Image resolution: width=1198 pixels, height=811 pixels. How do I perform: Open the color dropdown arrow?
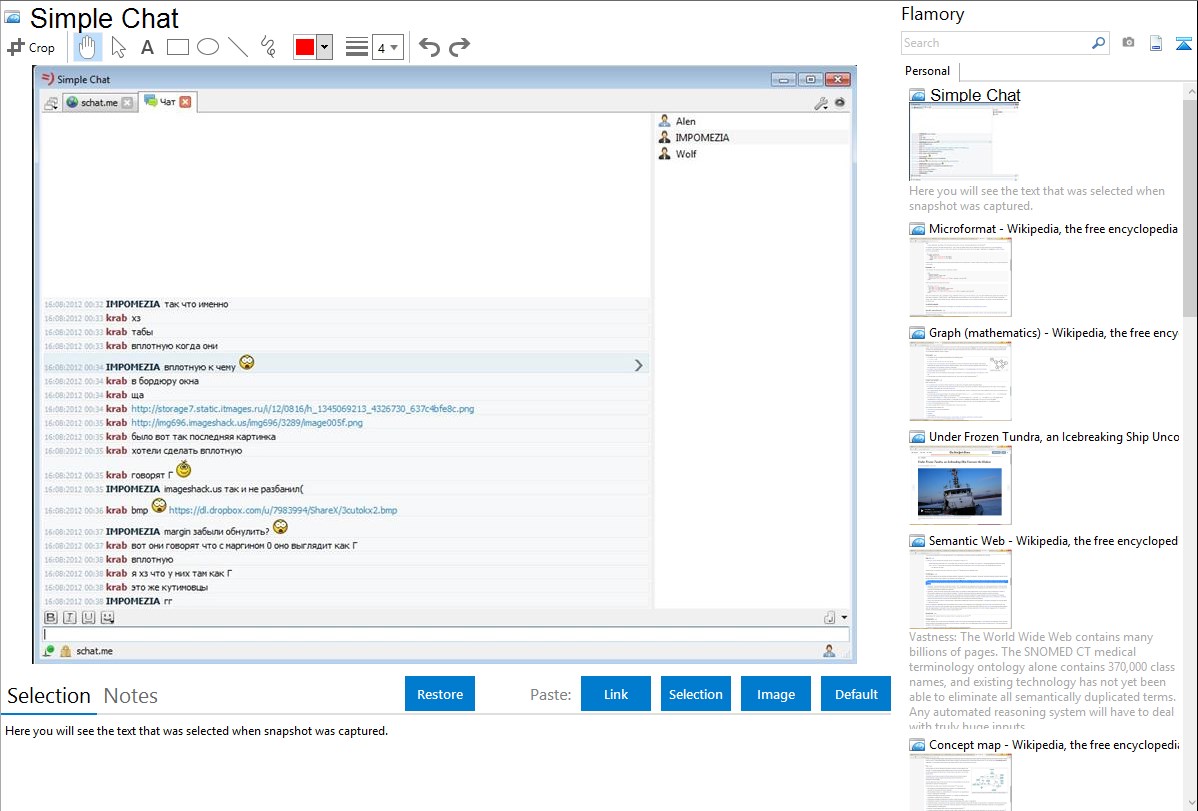click(324, 47)
